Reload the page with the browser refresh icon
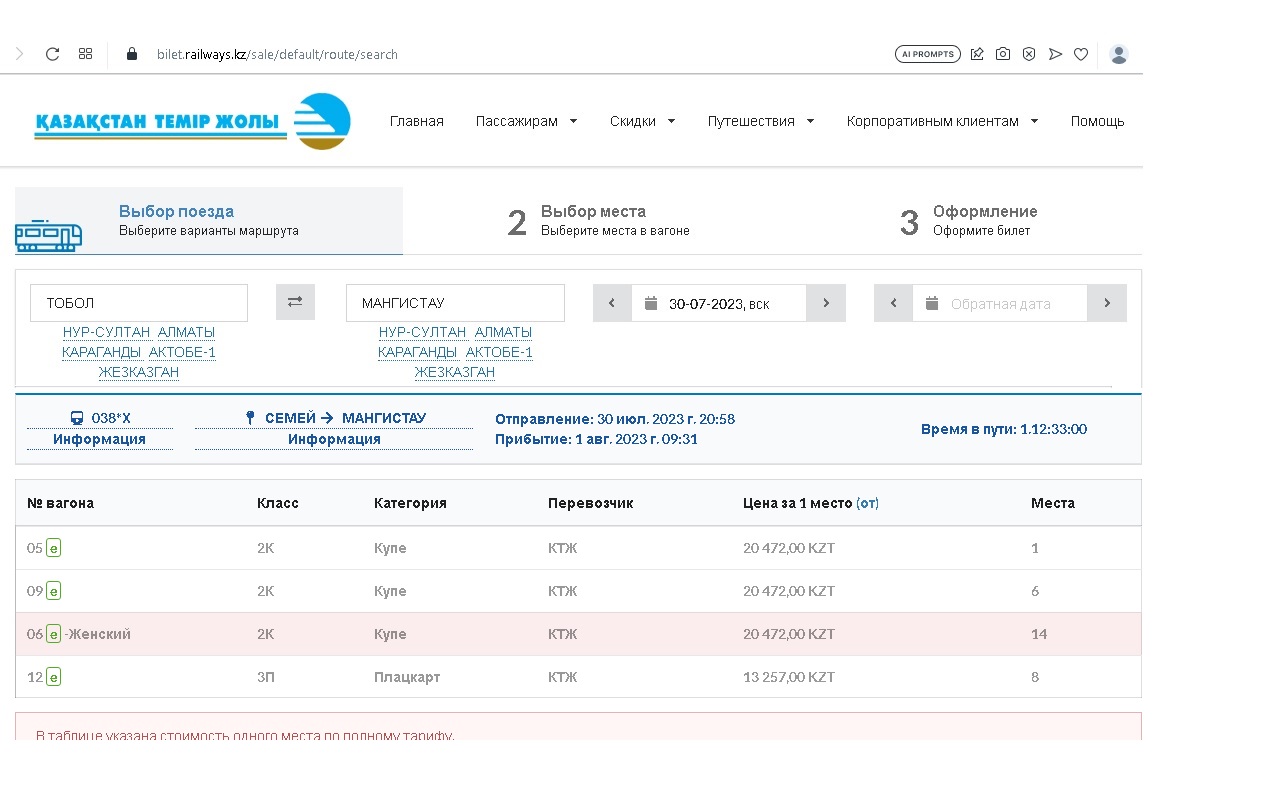This screenshot has height=800, width=1280. 53,54
